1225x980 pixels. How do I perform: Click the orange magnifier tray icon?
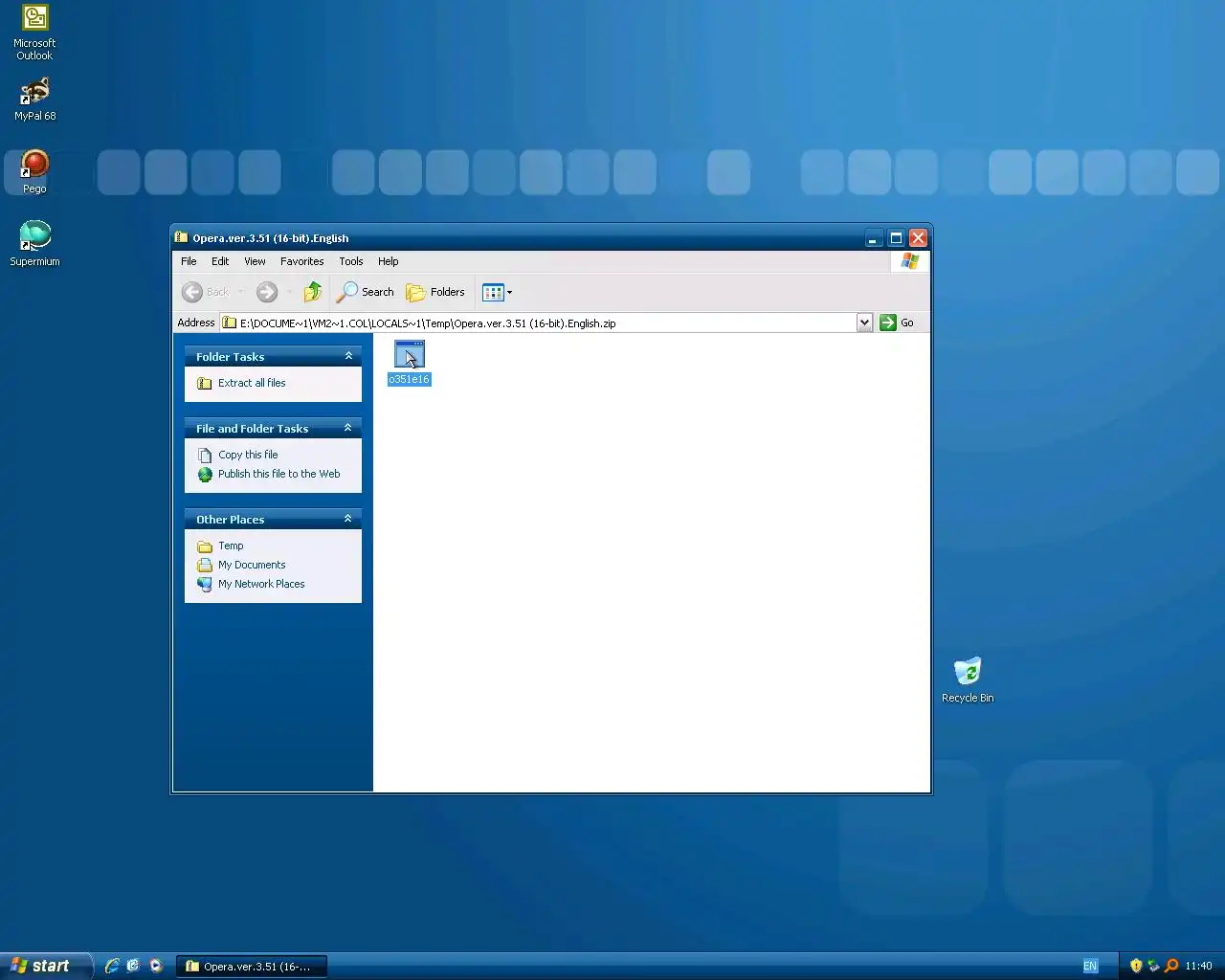click(x=1171, y=966)
